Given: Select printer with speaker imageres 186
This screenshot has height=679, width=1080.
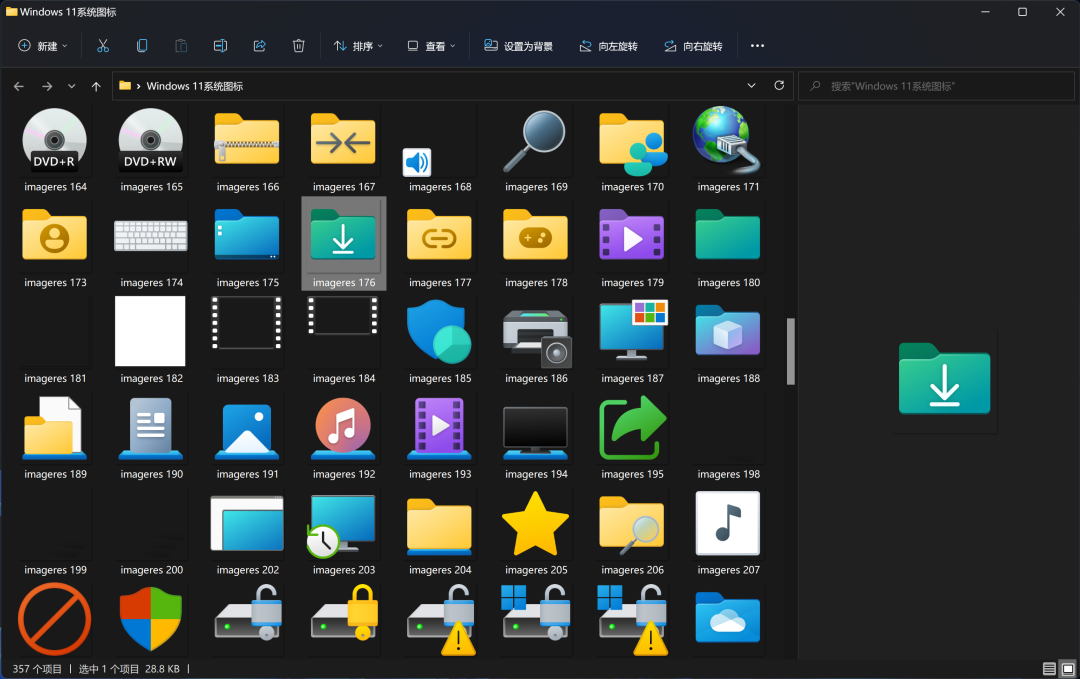Looking at the screenshot, I should (536, 341).
